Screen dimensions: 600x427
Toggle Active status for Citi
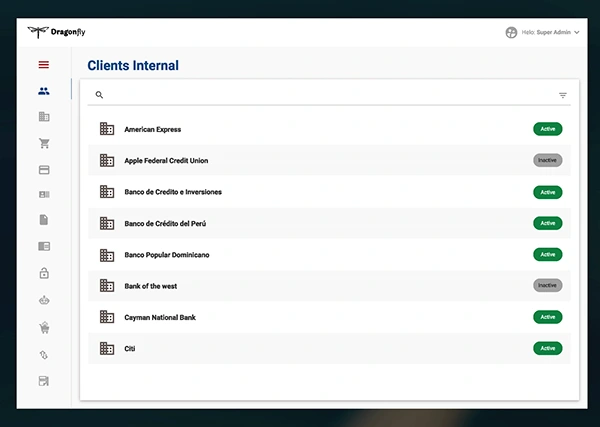click(548, 348)
